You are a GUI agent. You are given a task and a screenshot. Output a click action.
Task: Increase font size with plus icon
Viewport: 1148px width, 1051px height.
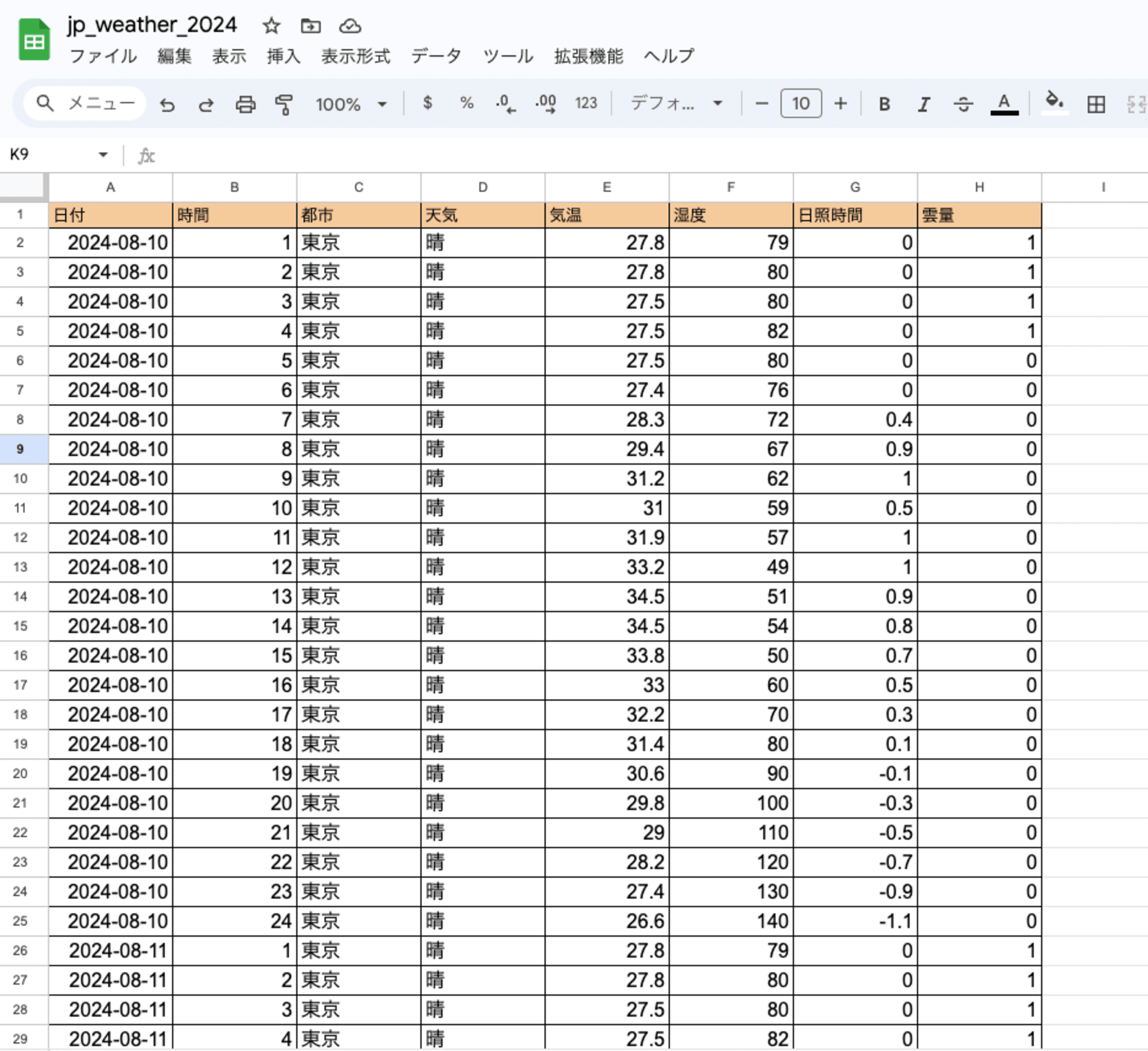click(x=840, y=103)
